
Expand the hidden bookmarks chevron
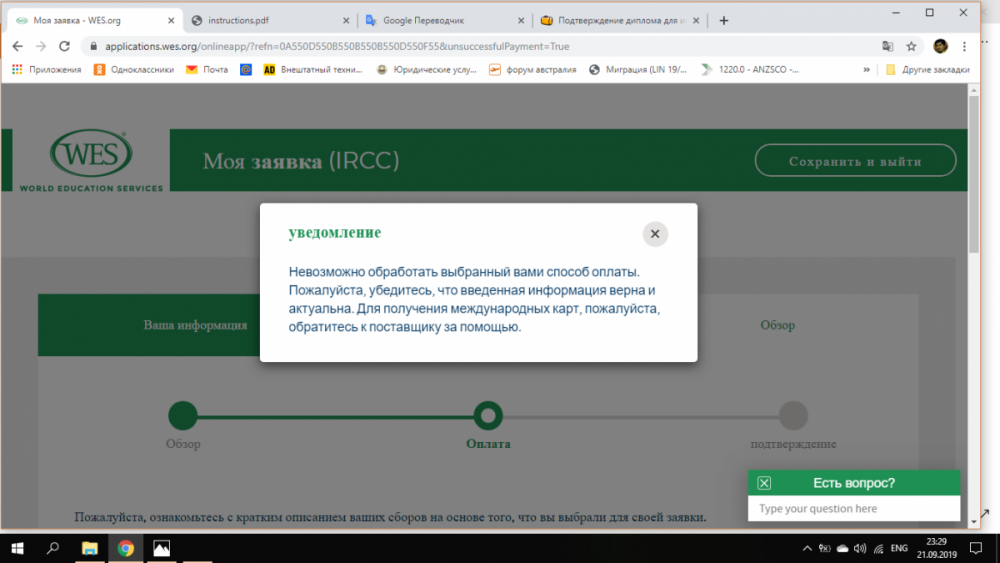(866, 70)
